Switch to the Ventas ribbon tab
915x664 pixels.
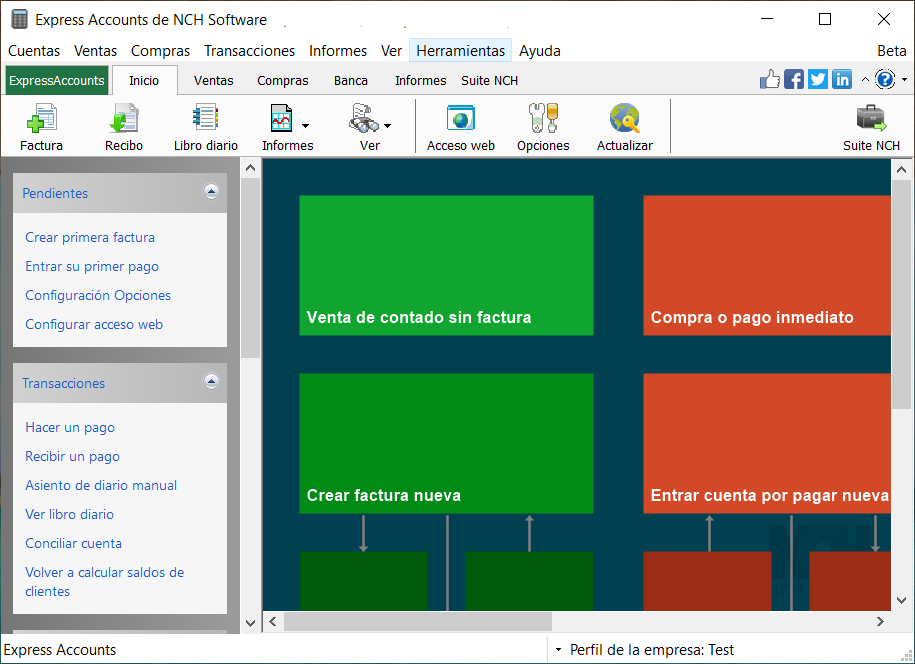coord(214,81)
